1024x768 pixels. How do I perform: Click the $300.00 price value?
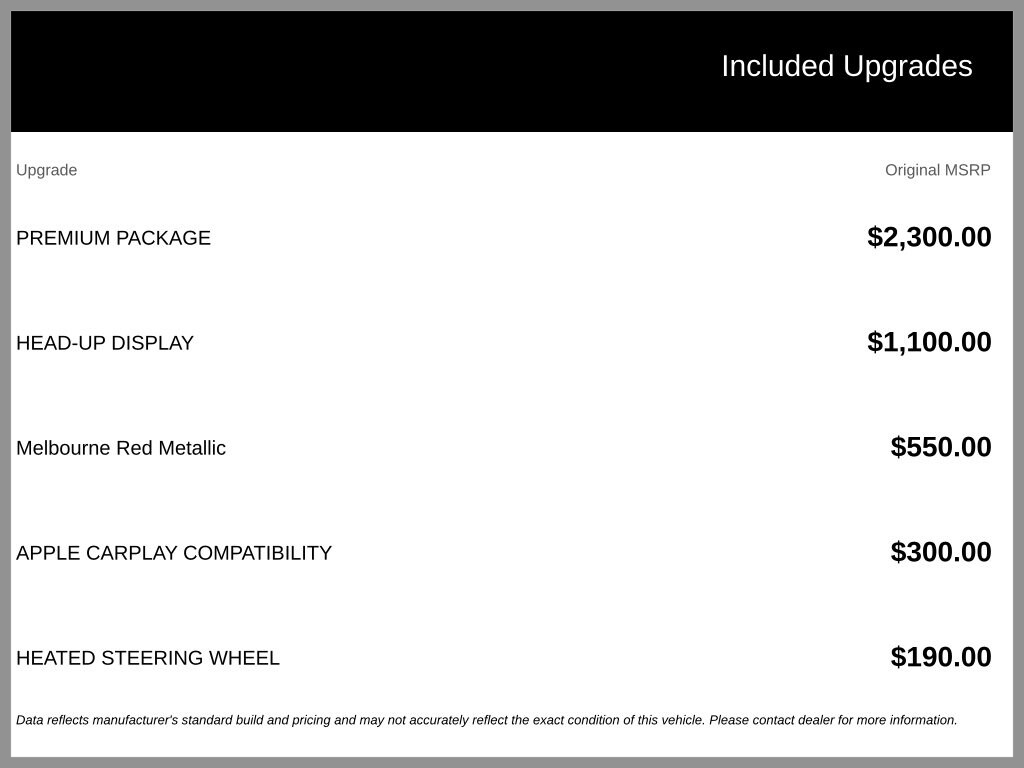[940, 552]
